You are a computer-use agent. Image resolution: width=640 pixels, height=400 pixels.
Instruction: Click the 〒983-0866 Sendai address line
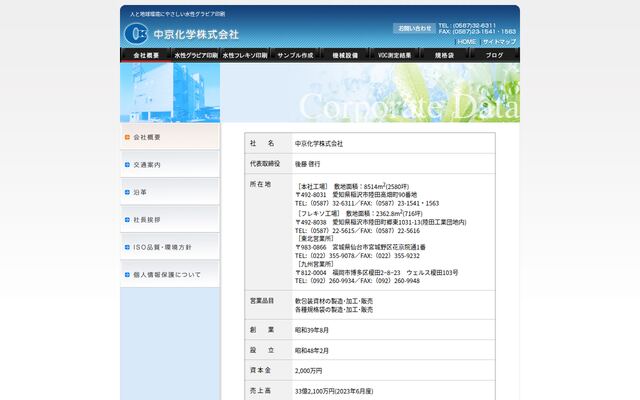pos(360,247)
